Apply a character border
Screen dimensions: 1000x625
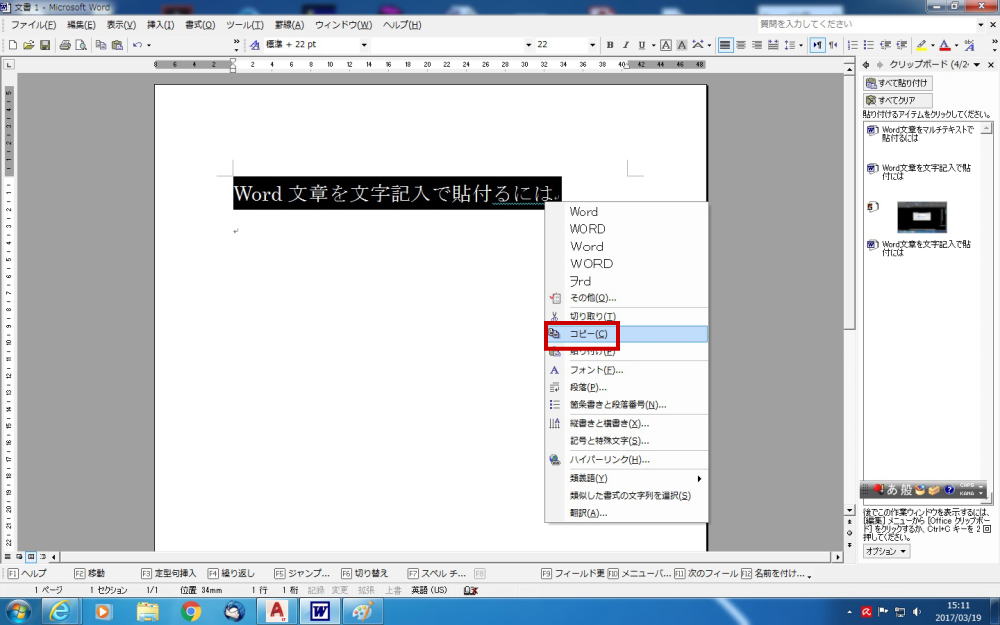tap(666, 45)
